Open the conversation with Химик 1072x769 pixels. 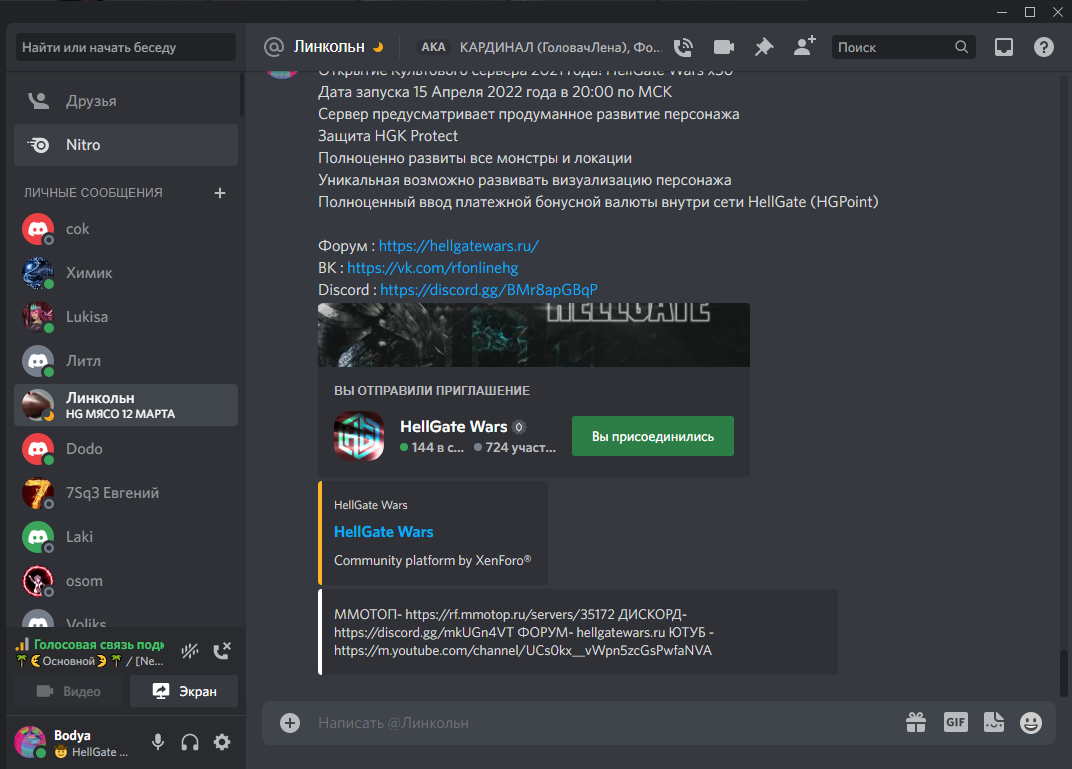pyautogui.click(x=126, y=273)
